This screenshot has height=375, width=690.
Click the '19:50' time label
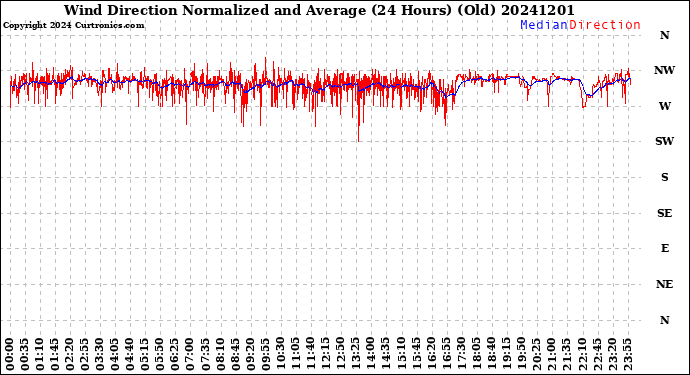coord(521,354)
